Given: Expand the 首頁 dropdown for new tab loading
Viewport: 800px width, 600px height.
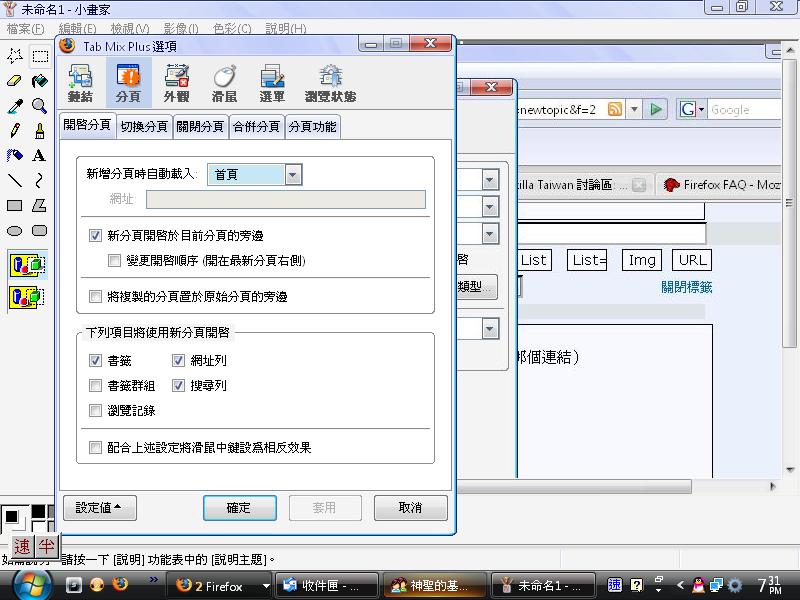Looking at the screenshot, I should tap(292, 175).
